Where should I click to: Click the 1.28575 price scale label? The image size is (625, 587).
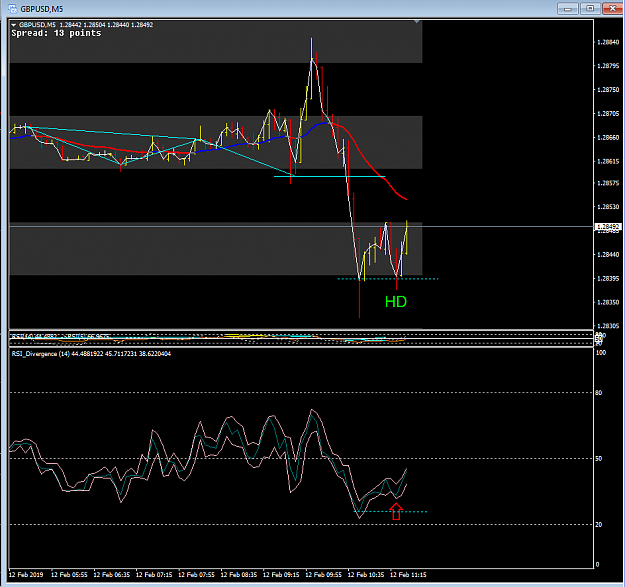608,183
